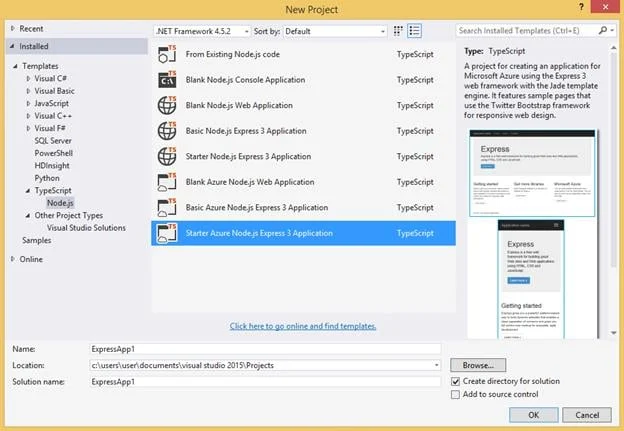Select Visual Studio Solutions item
This screenshot has height=431, width=624.
[86, 228]
